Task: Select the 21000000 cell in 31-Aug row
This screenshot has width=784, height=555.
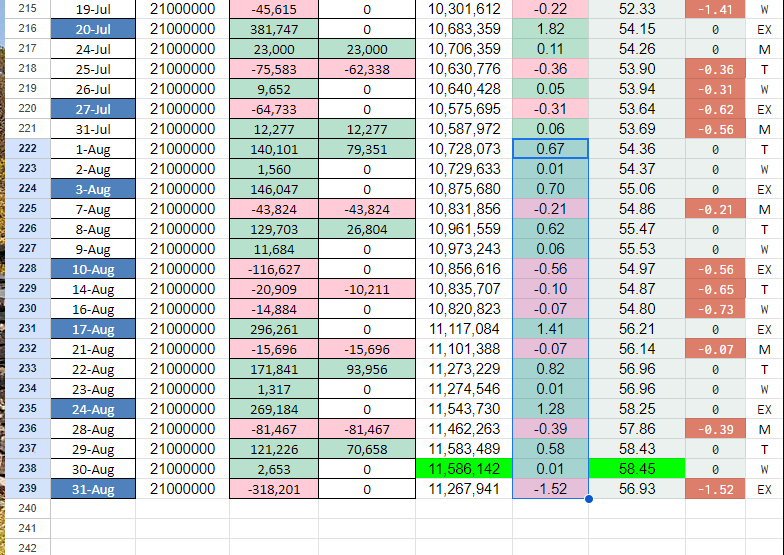Action: pyautogui.click(x=182, y=489)
